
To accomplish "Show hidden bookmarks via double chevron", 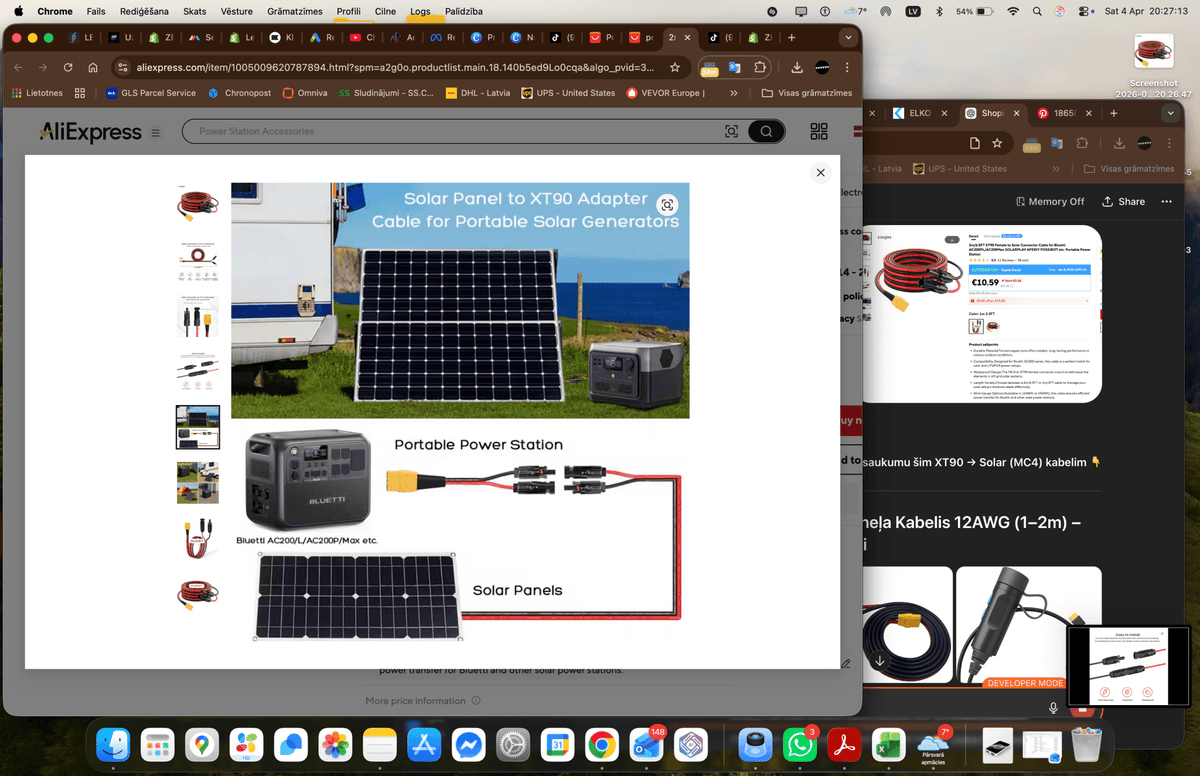I will pyautogui.click(x=734, y=93).
